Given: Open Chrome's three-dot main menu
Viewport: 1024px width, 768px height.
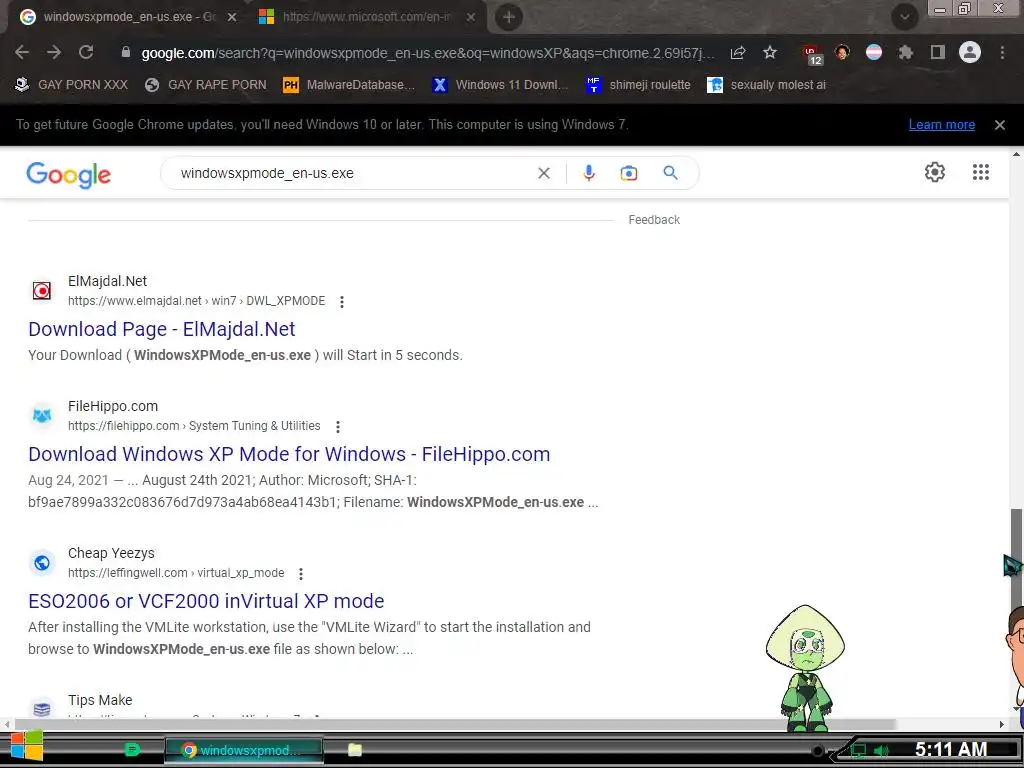Looking at the screenshot, I should pos(1002,52).
